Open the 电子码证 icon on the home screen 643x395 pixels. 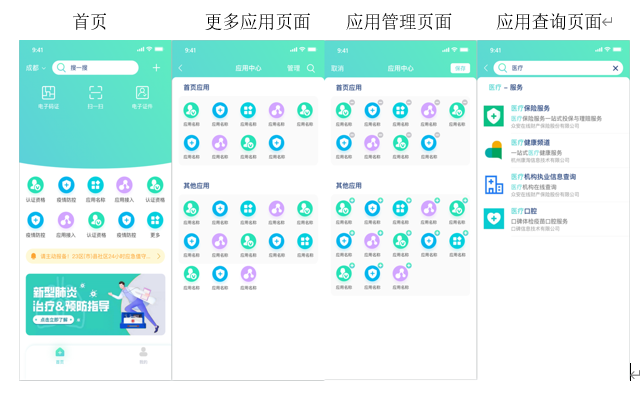(48, 93)
